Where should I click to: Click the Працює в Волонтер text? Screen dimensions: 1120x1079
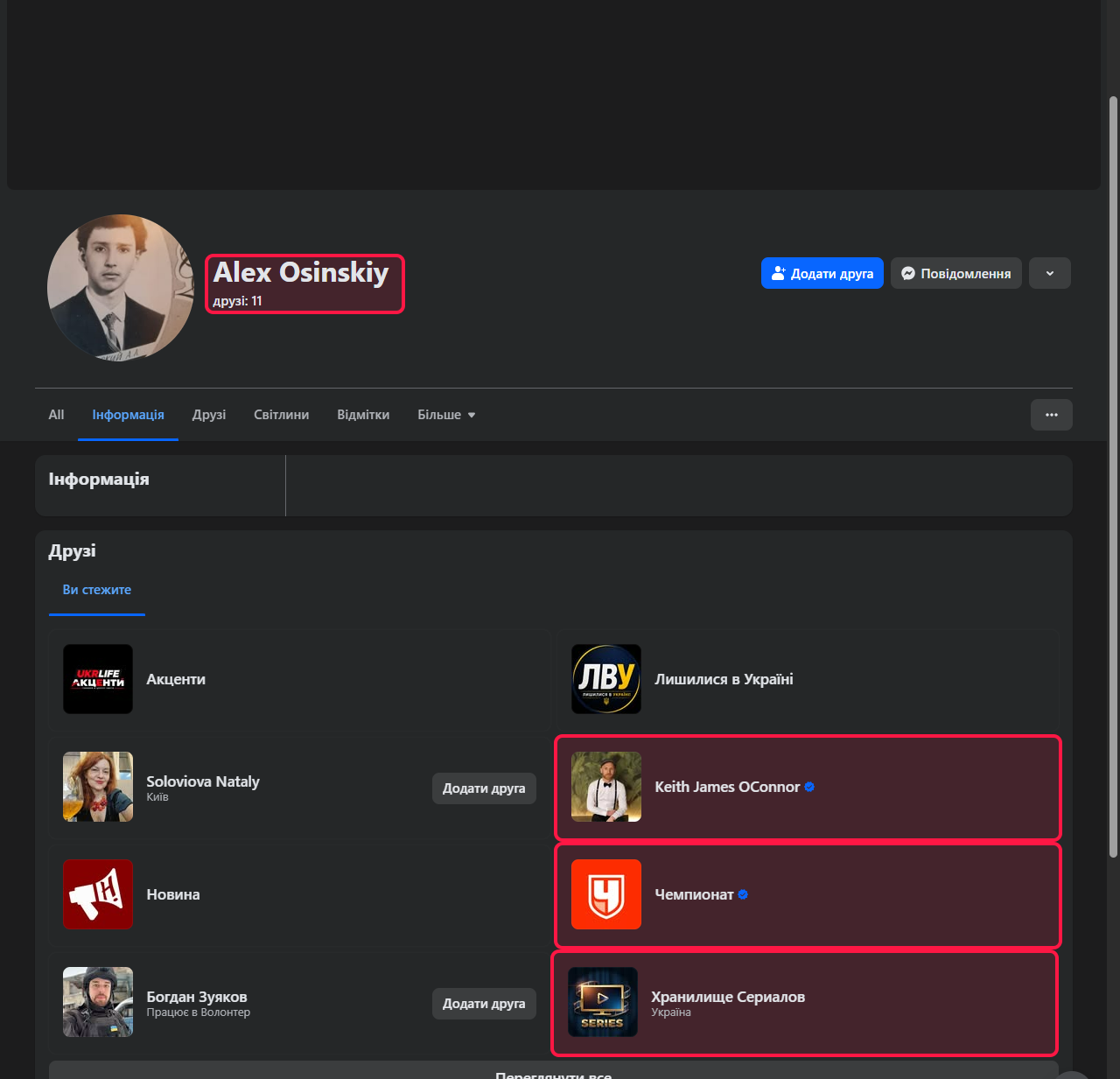coord(199,1012)
